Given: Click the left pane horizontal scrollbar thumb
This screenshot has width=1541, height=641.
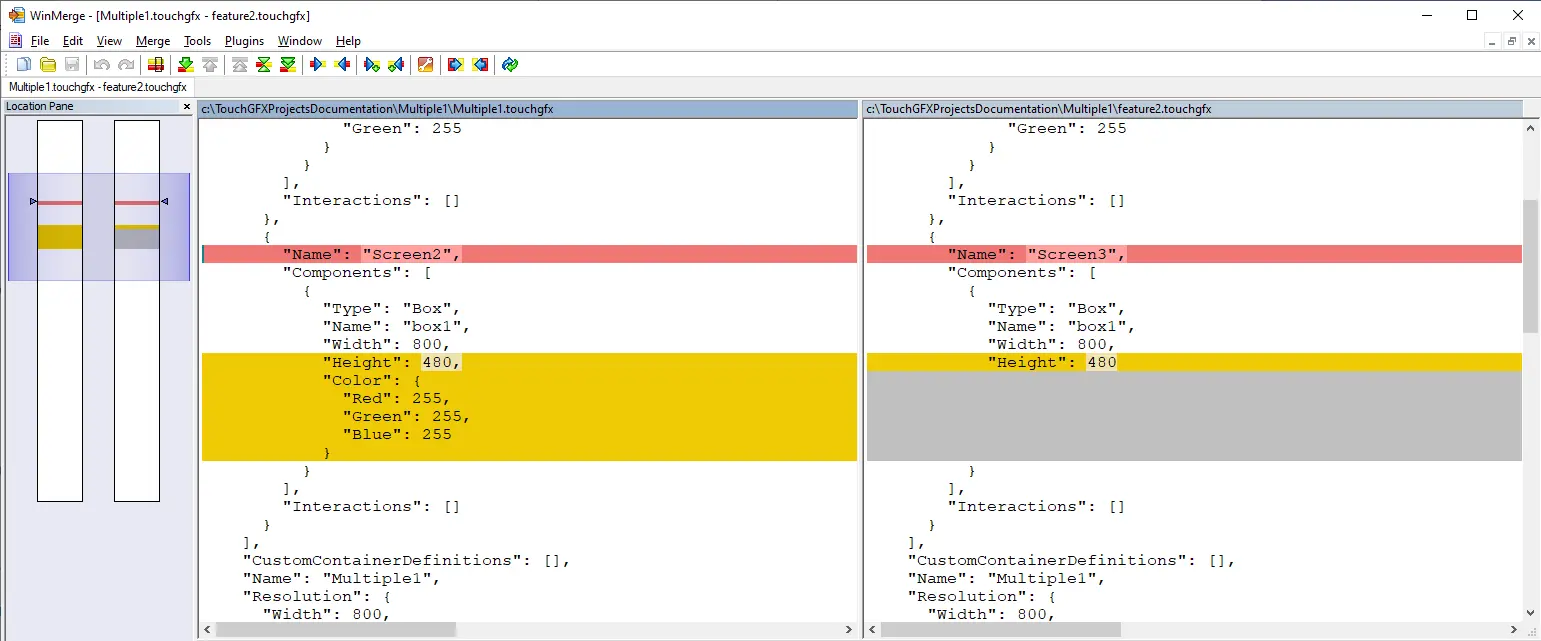Looking at the screenshot, I should pyautogui.click(x=335, y=630).
